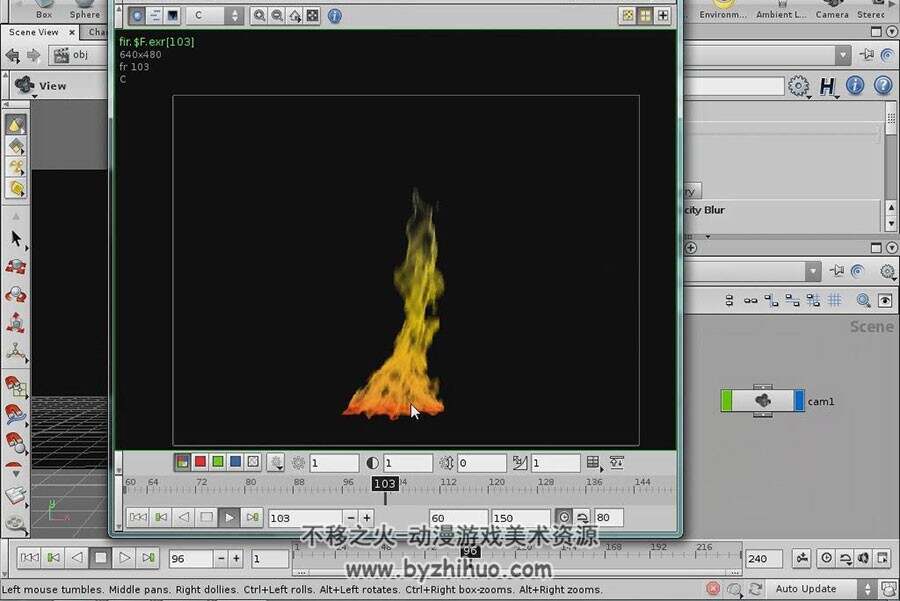
Task: Decrease MPlay frame number with minus
Action: coord(351,518)
